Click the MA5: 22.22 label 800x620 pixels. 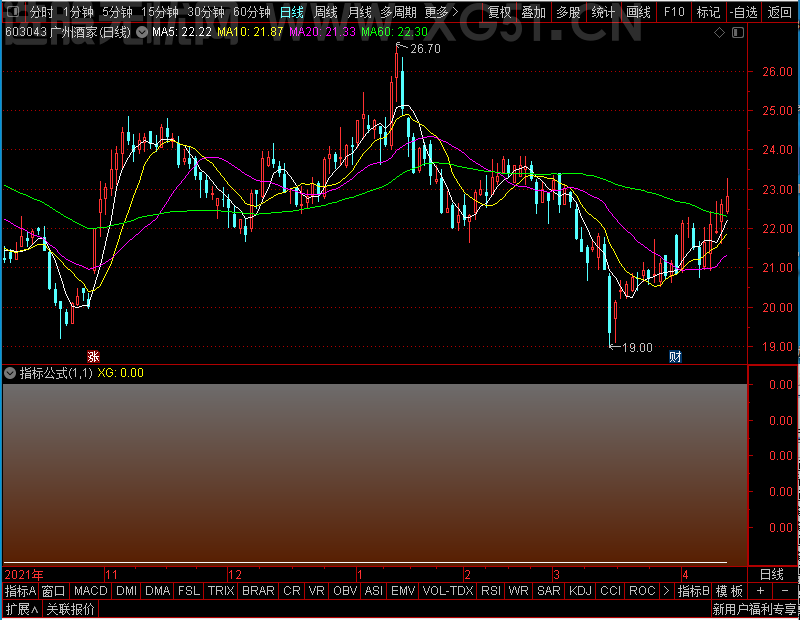click(x=182, y=32)
